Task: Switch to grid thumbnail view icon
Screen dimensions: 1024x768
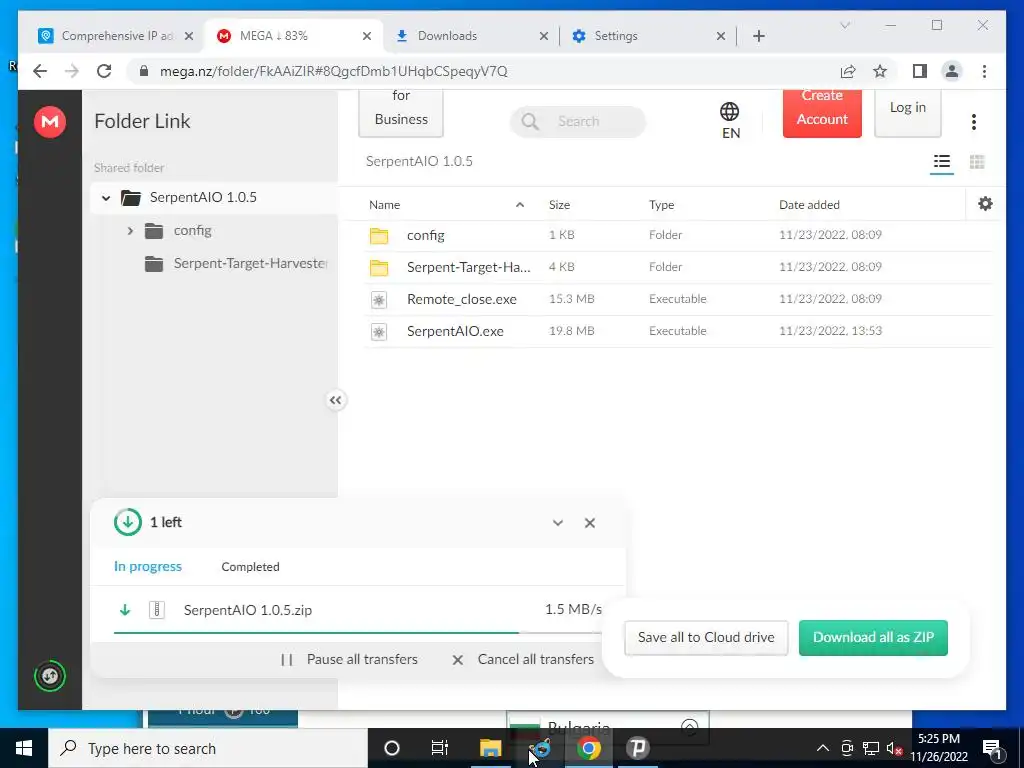Action: [977, 161]
